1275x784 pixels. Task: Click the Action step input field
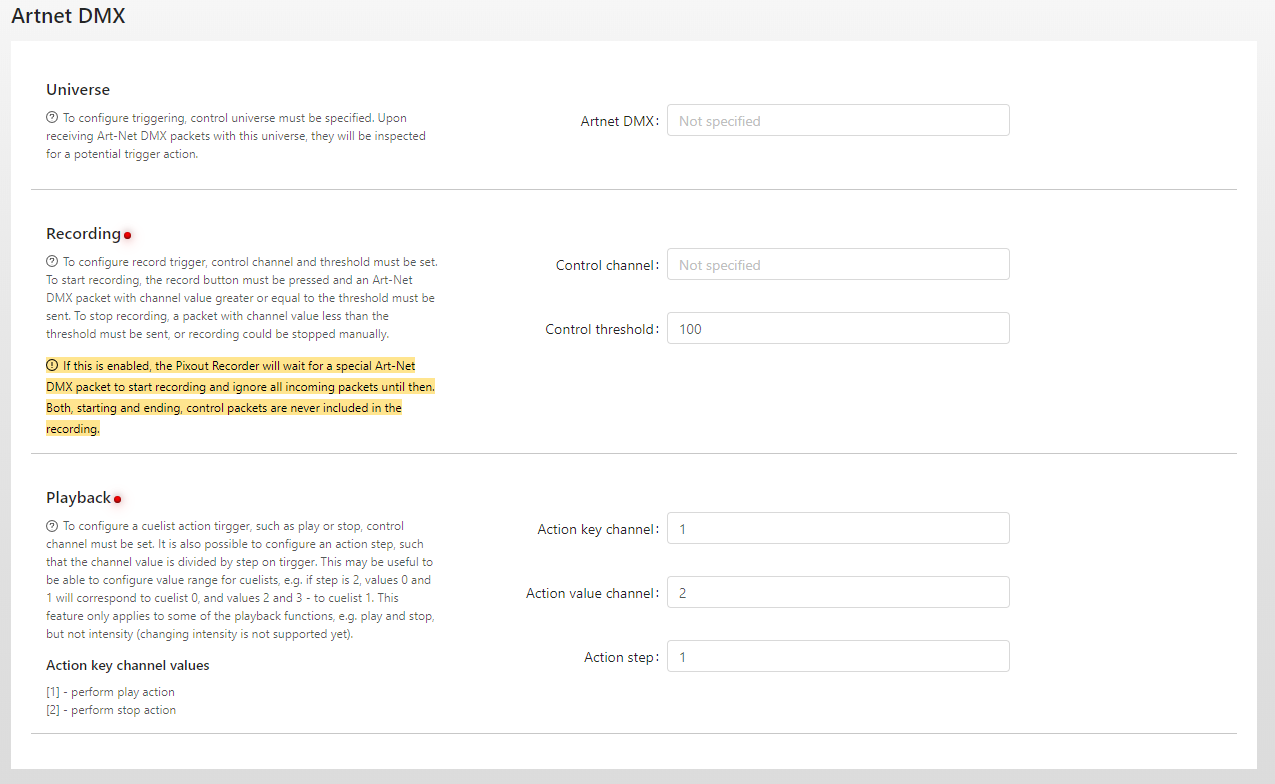point(837,657)
